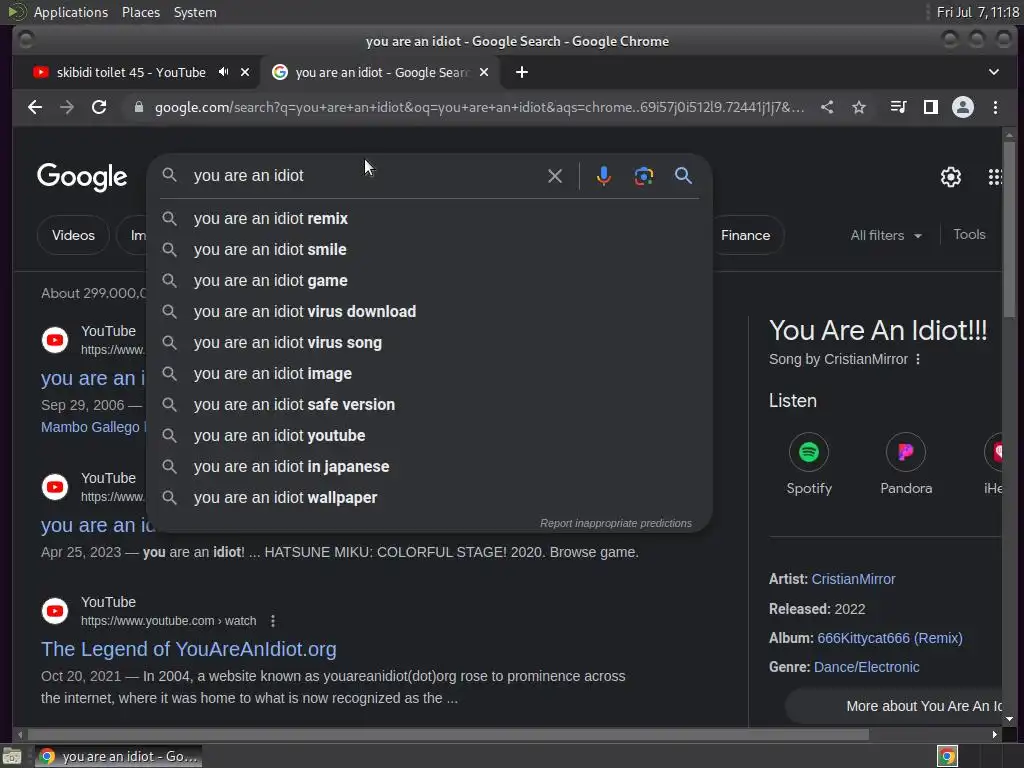The width and height of the screenshot is (1024, 768).
Task: Select suggestion 'you are an idiot image'
Action: pyautogui.click(x=430, y=374)
